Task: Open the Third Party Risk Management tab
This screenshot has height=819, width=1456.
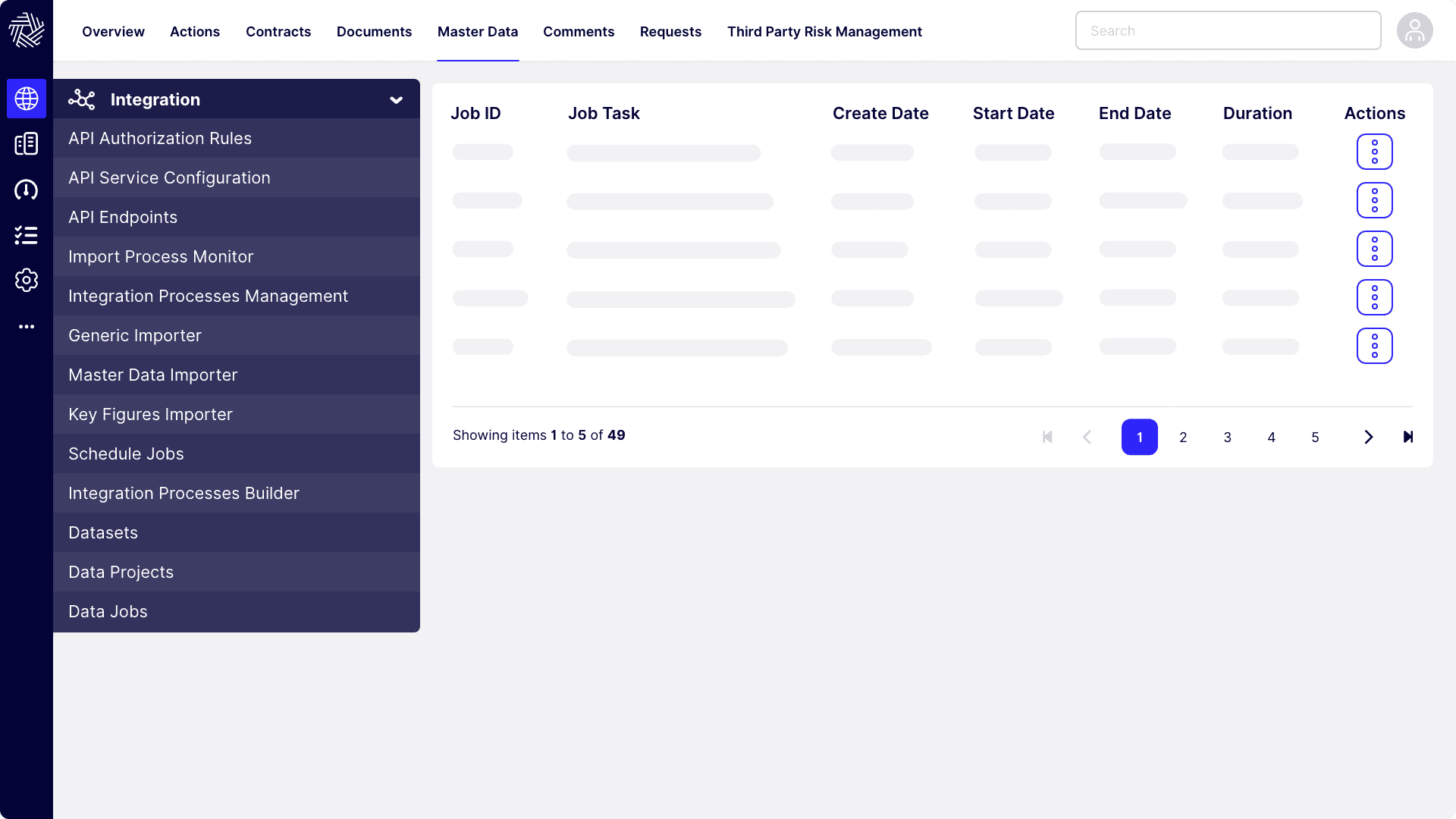Action: pos(824,31)
